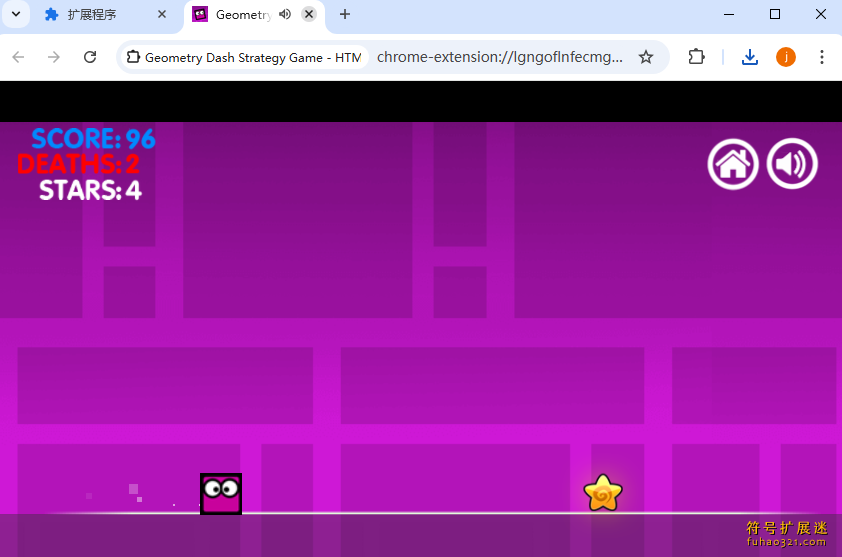Open the orange profile avatar
Viewport: 842px width, 557px height.
pos(786,57)
